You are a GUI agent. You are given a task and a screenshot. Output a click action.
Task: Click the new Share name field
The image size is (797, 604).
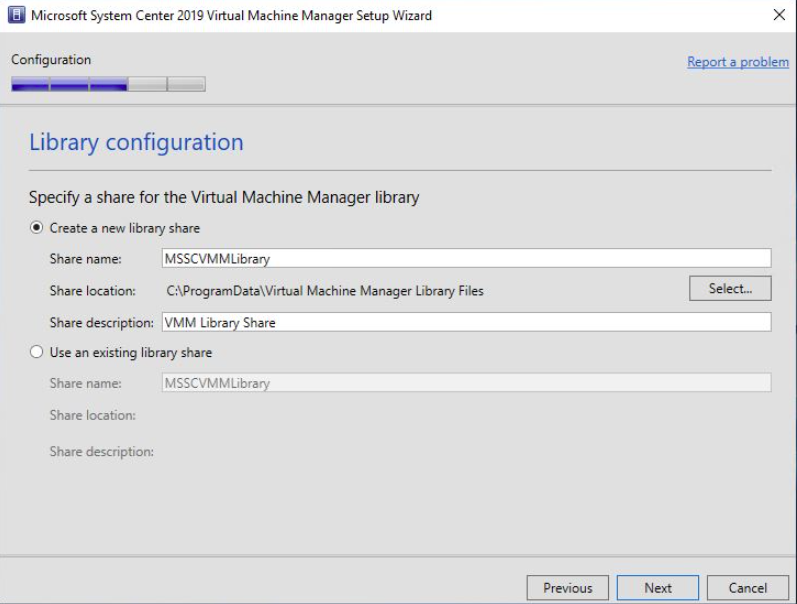point(466,258)
